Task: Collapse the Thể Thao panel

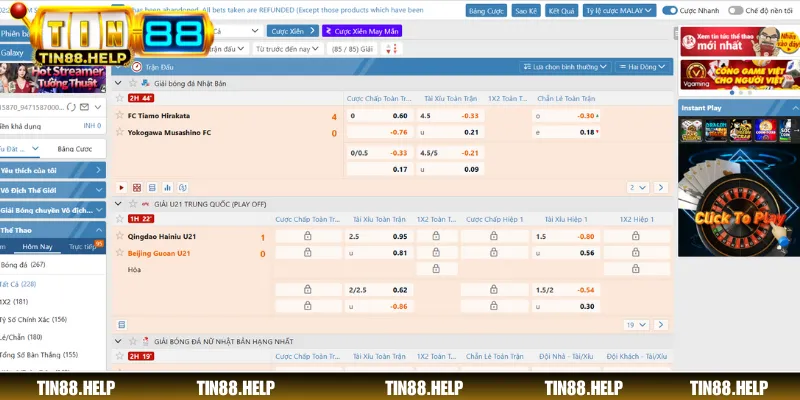Action: tap(52, 230)
